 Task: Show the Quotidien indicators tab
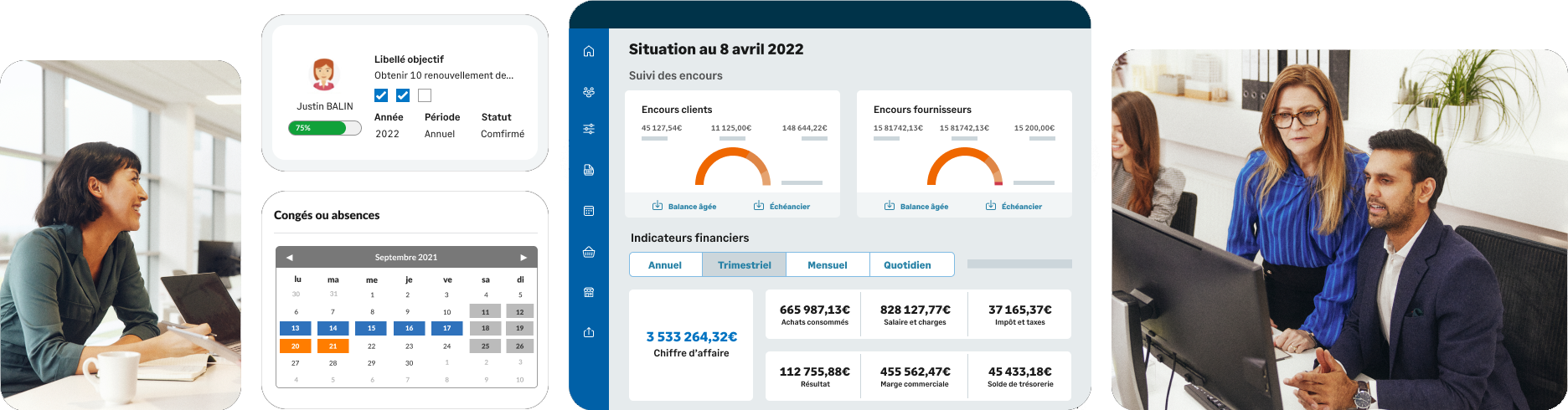tap(907, 265)
